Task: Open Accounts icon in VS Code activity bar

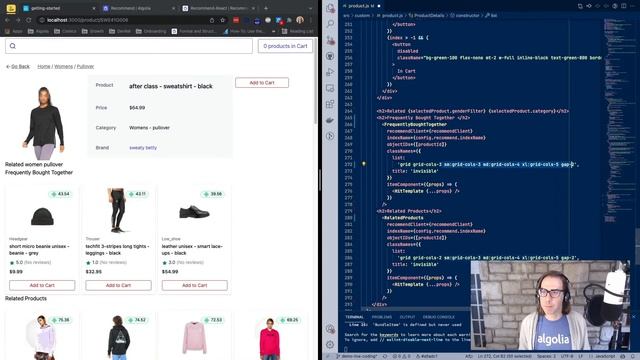Action: [331, 329]
